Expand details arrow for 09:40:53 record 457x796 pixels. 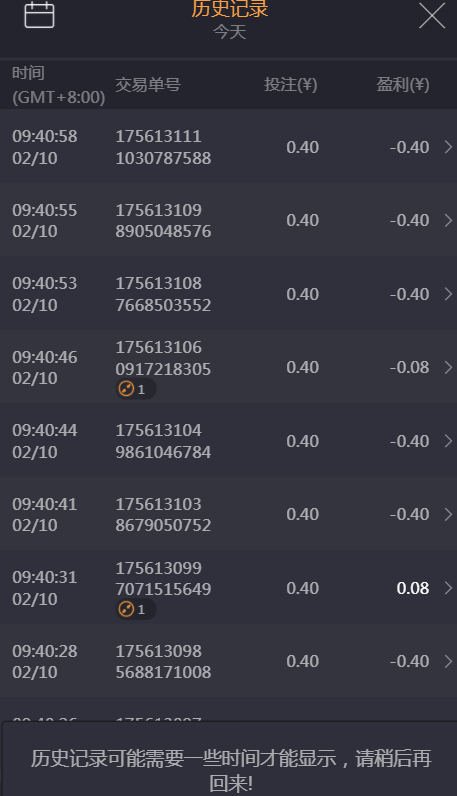coord(448,294)
